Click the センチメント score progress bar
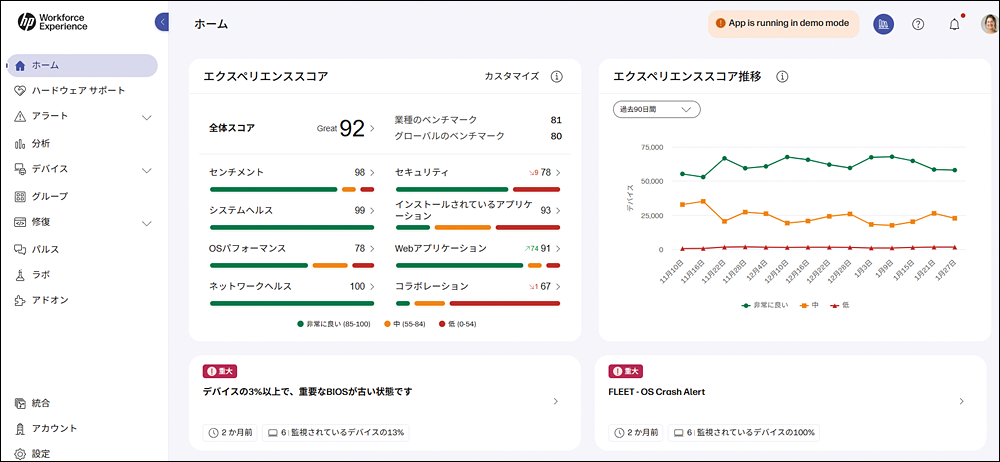Viewport: 1000px width, 462px height. (x=291, y=190)
